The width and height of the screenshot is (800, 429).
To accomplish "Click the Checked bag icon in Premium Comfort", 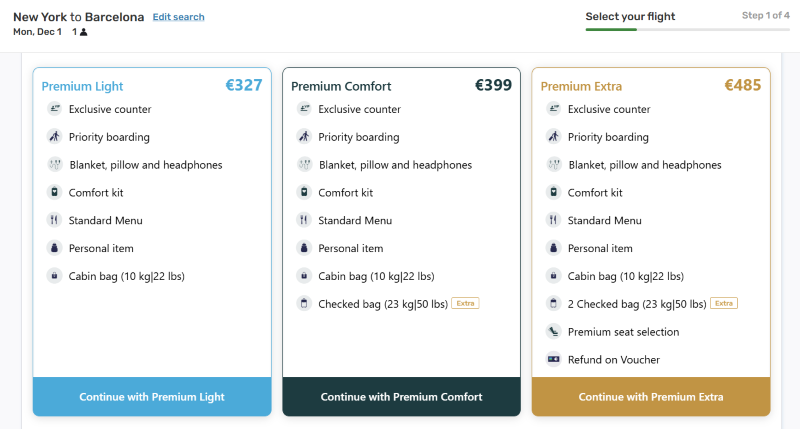I will pos(304,304).
